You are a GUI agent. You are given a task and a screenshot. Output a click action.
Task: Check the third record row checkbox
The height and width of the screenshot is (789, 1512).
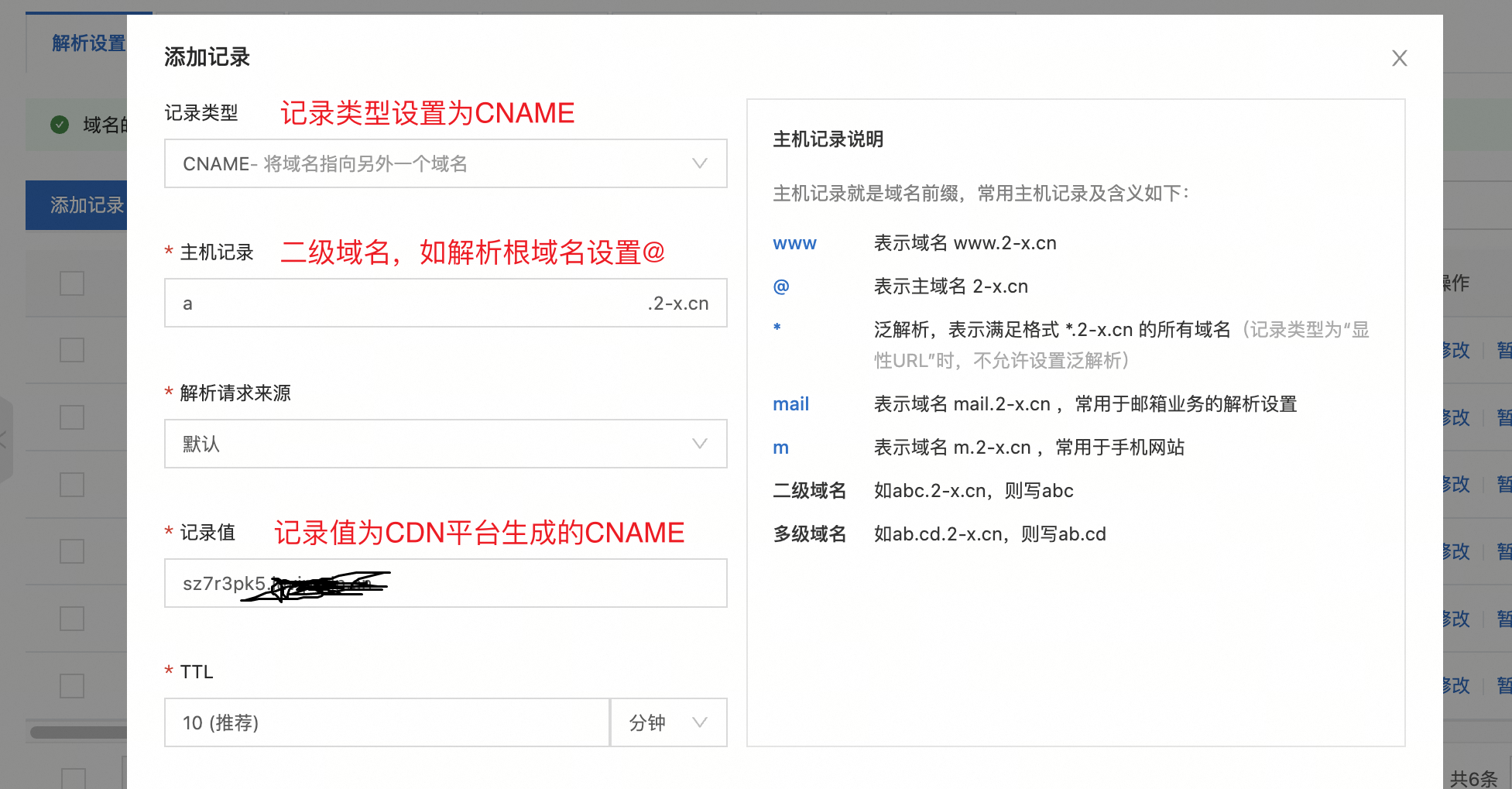pyautogui.click(x=71, y=417)
